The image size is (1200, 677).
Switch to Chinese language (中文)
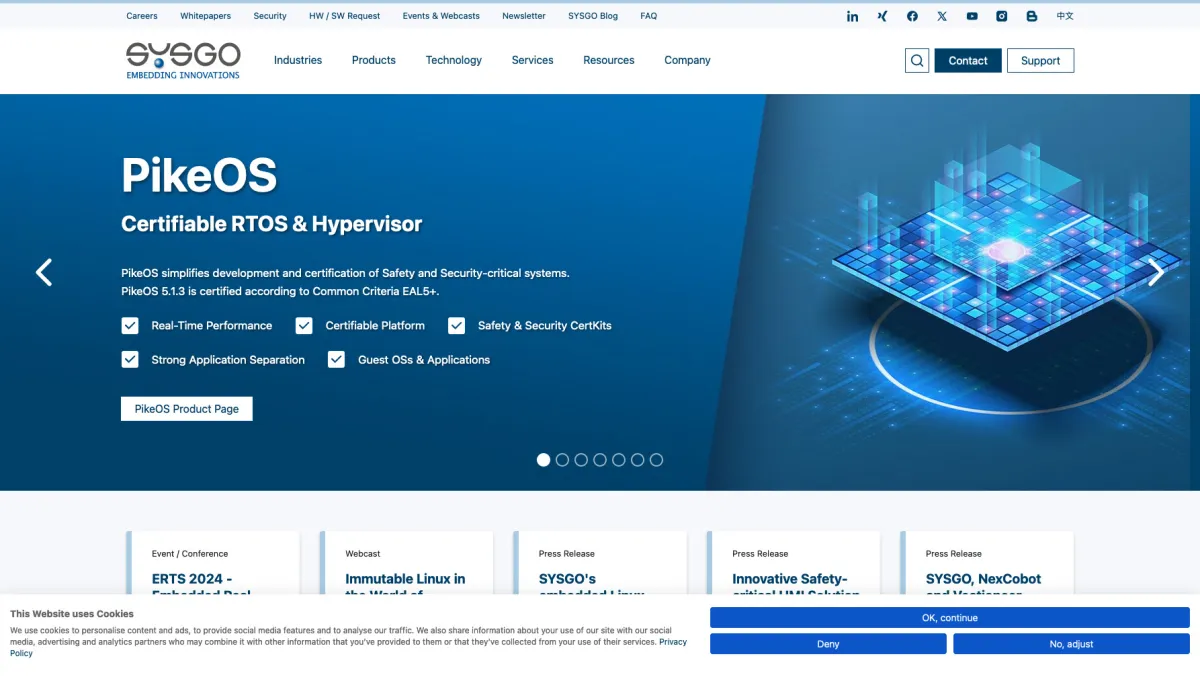pyautogui.click(x=1065, y=16)
